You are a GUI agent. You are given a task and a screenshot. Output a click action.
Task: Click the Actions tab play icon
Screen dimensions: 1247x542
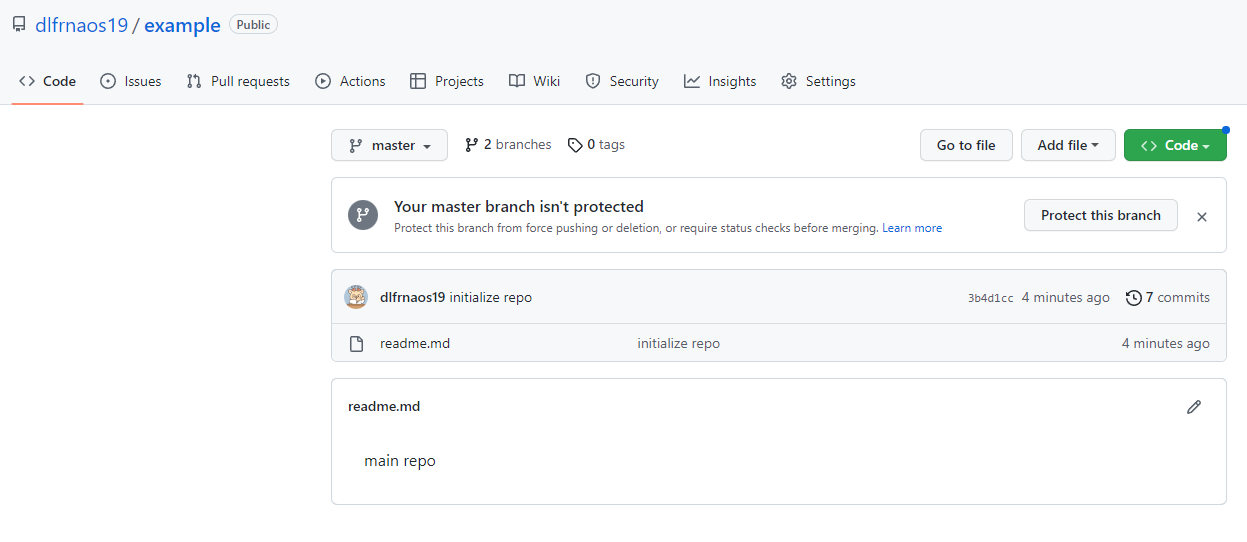[x=323, y=81]
